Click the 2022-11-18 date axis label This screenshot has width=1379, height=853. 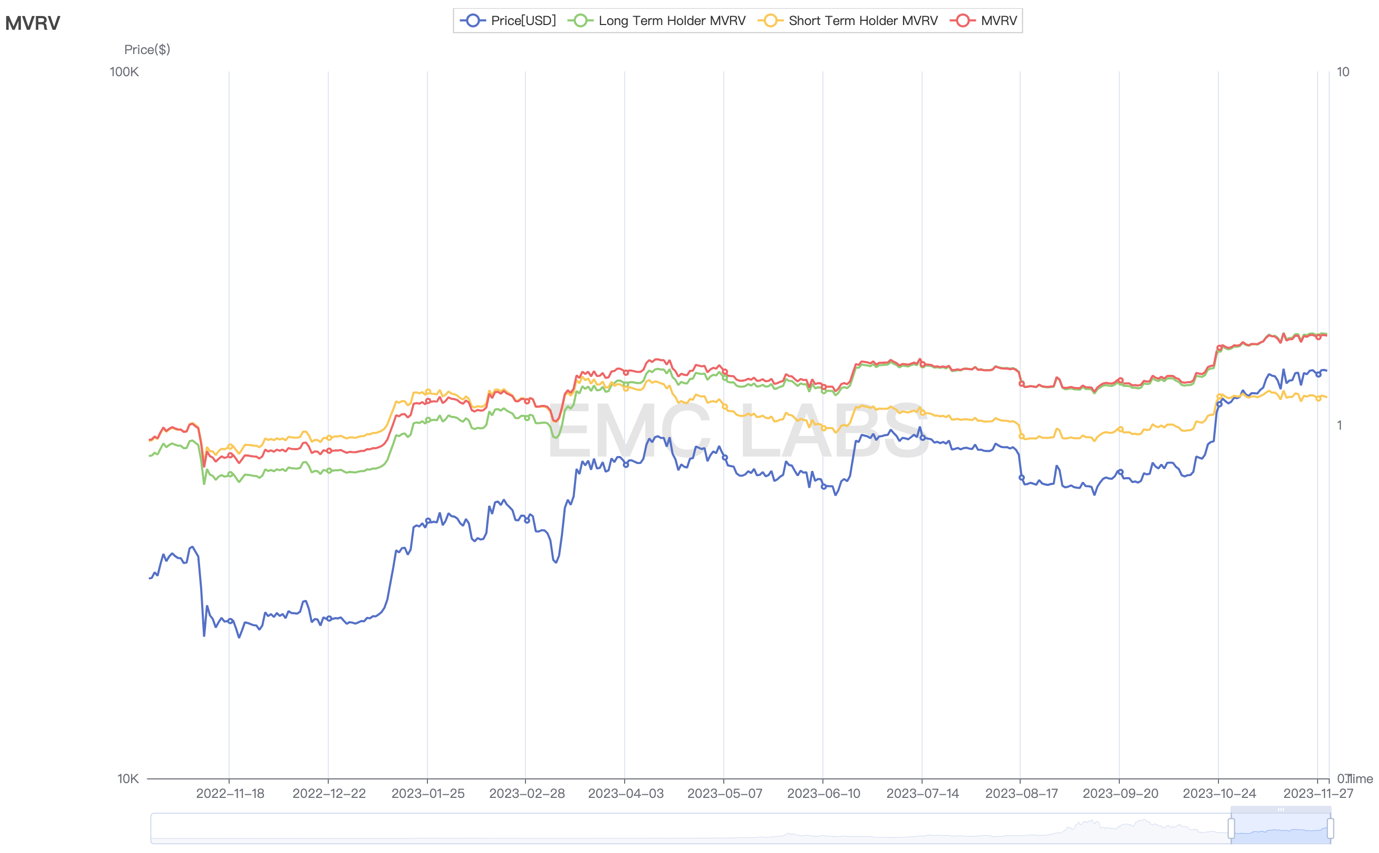(x=229, y=793)
